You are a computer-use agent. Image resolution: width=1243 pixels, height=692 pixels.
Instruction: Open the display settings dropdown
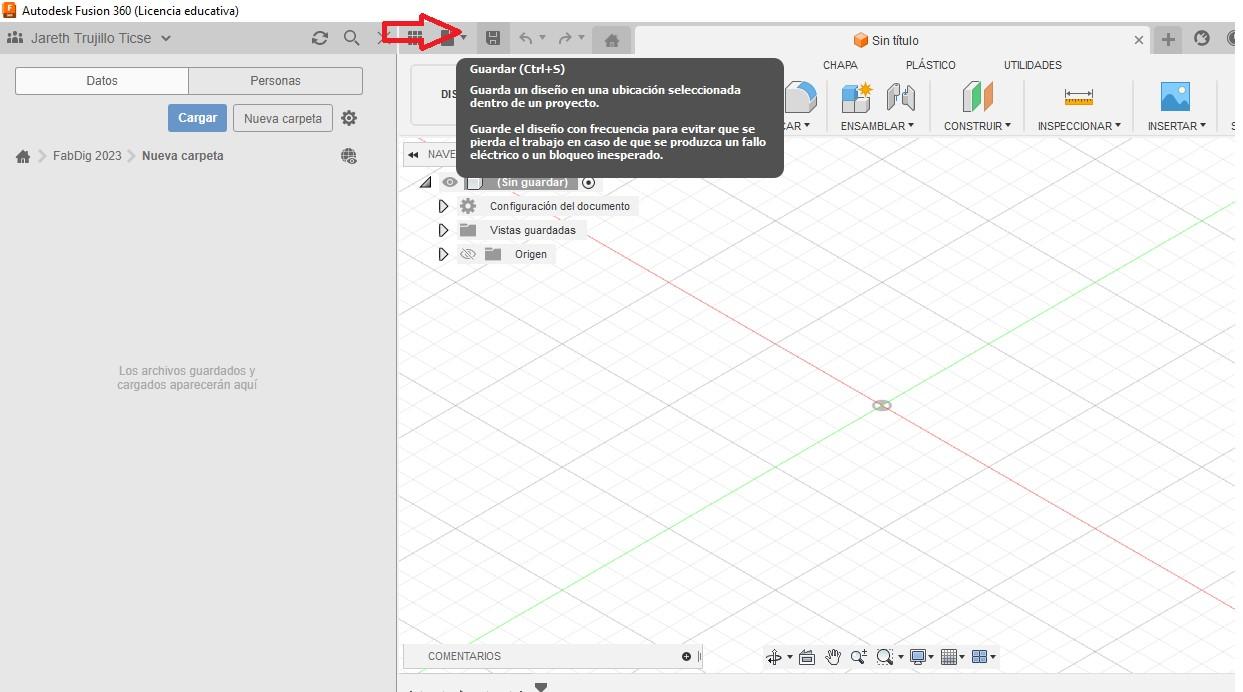[920, 657]
